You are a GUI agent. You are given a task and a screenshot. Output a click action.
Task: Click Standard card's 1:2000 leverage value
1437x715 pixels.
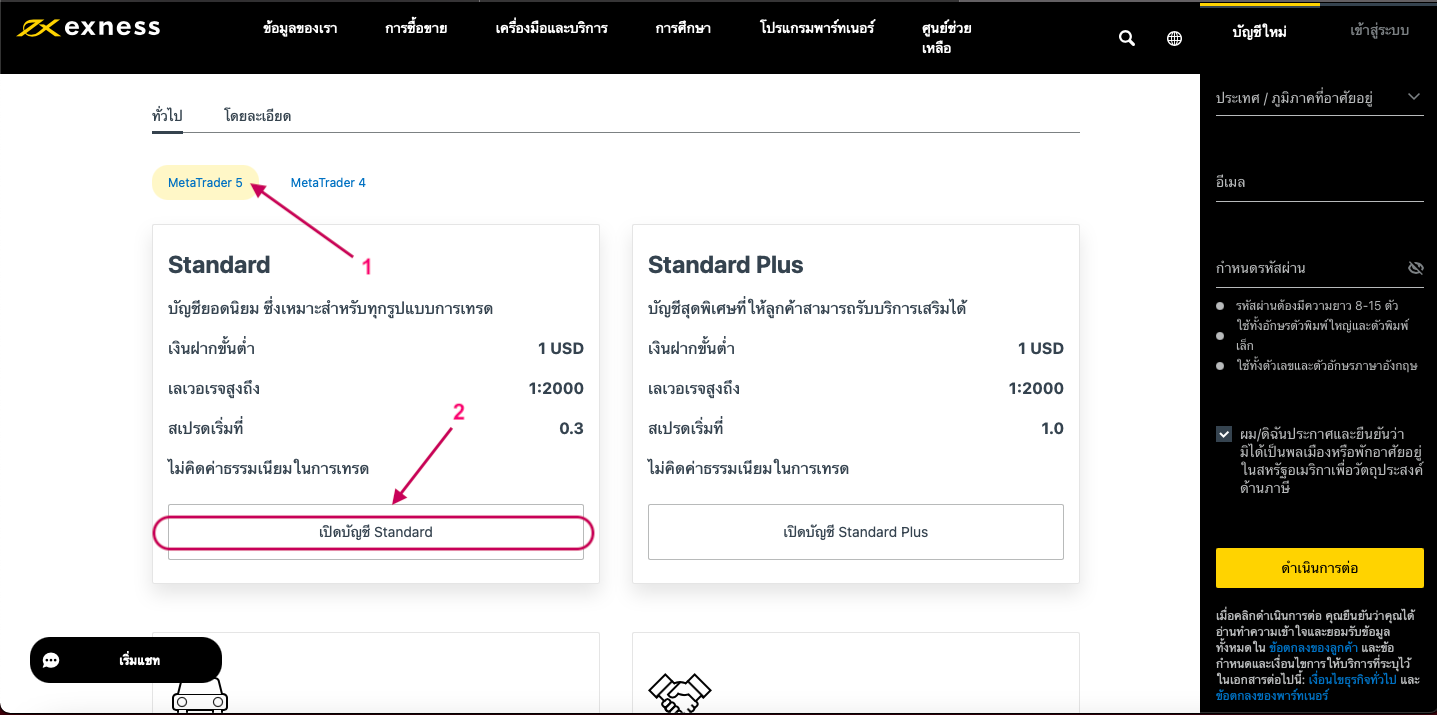pos(556,388)
